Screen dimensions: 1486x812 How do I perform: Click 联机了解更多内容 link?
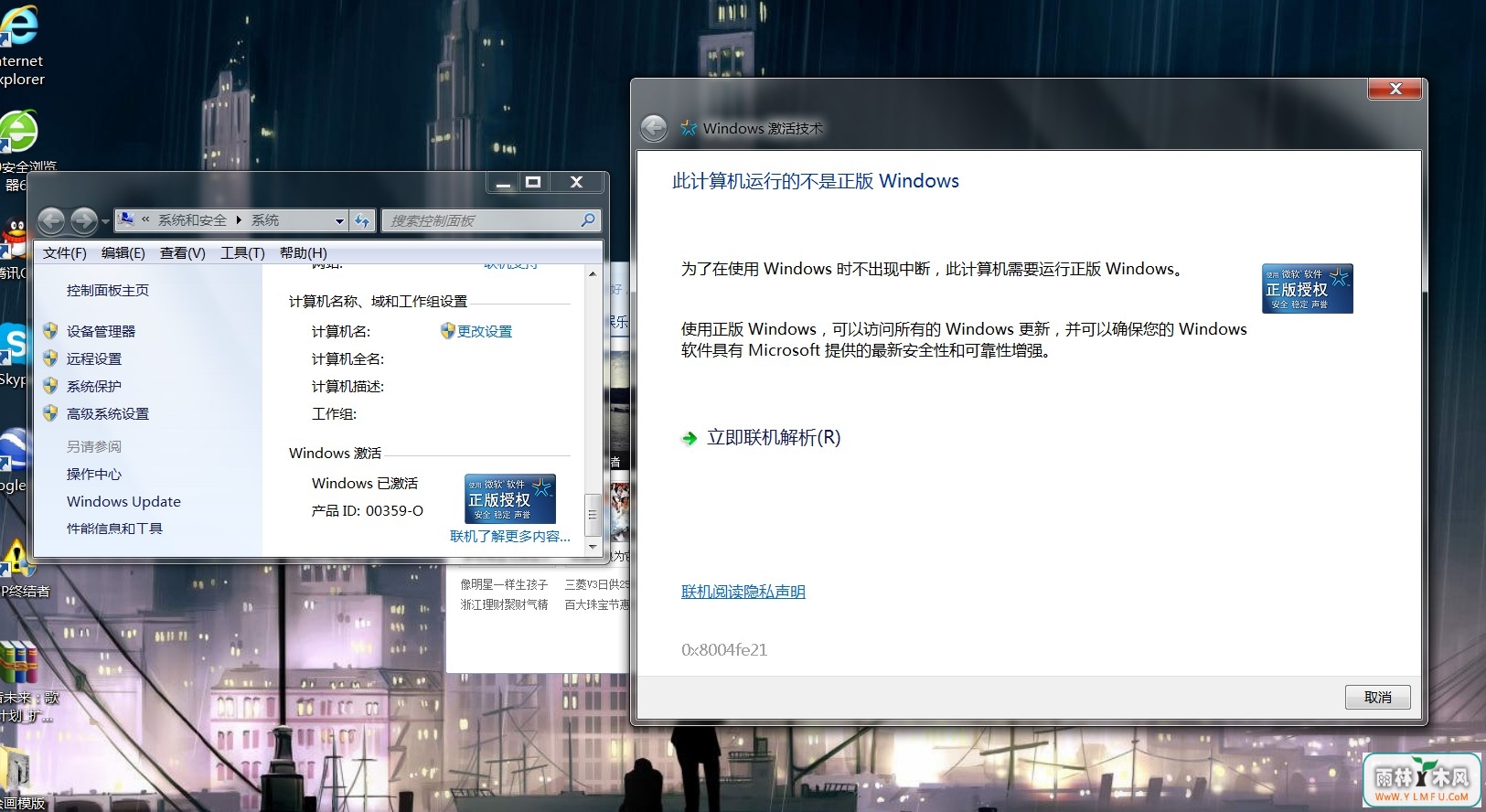point(509,537)
